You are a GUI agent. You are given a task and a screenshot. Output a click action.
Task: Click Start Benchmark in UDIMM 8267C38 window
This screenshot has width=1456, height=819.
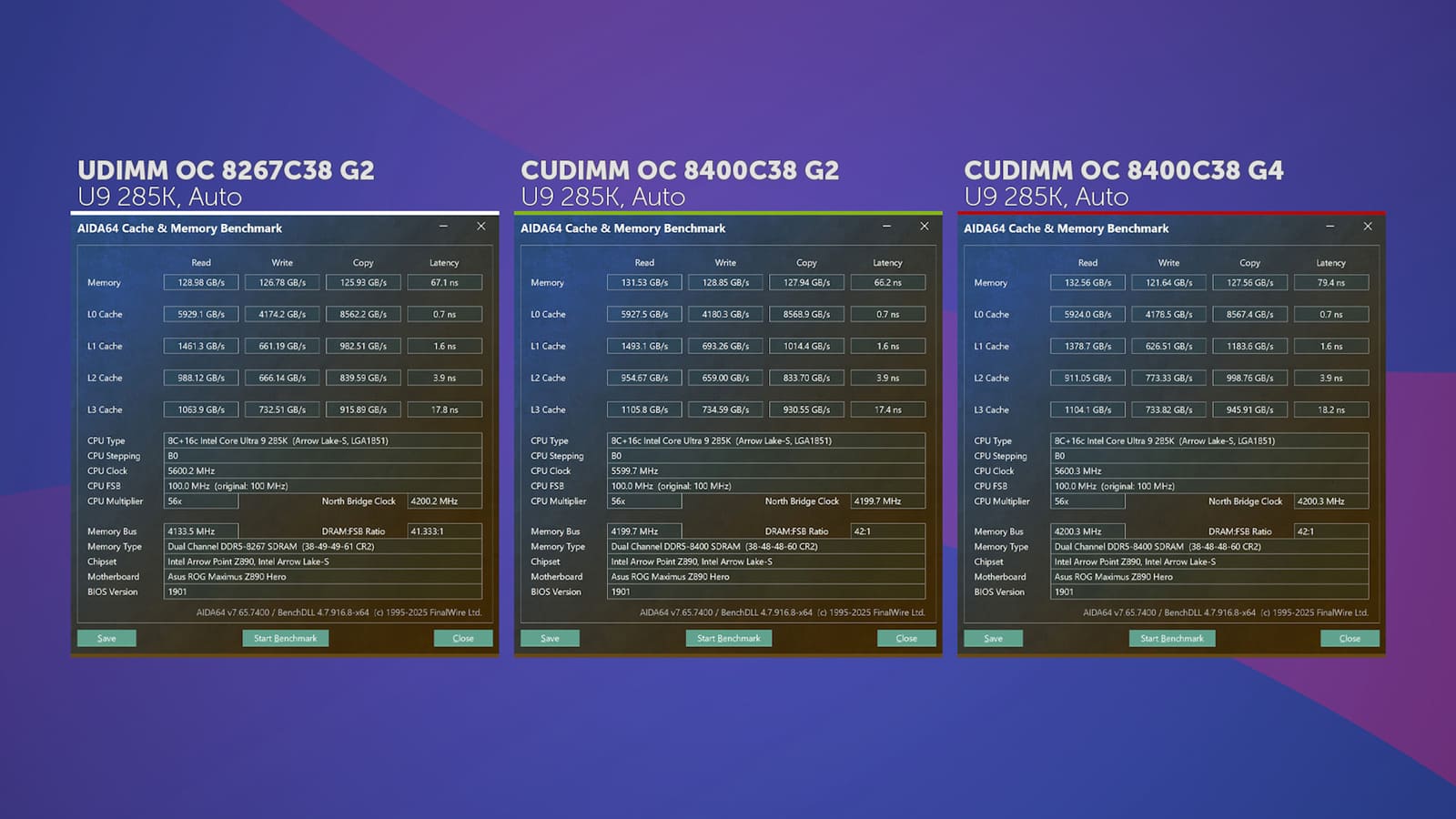(x=285, y=638)
